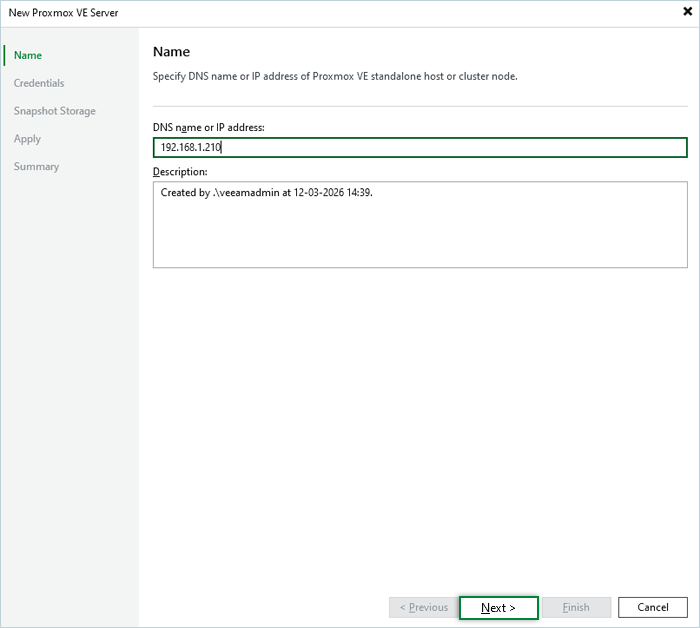700x628 pixels.
Task: Click the 'DNS name or IP address:' label
Action: [x=208, y=127]
